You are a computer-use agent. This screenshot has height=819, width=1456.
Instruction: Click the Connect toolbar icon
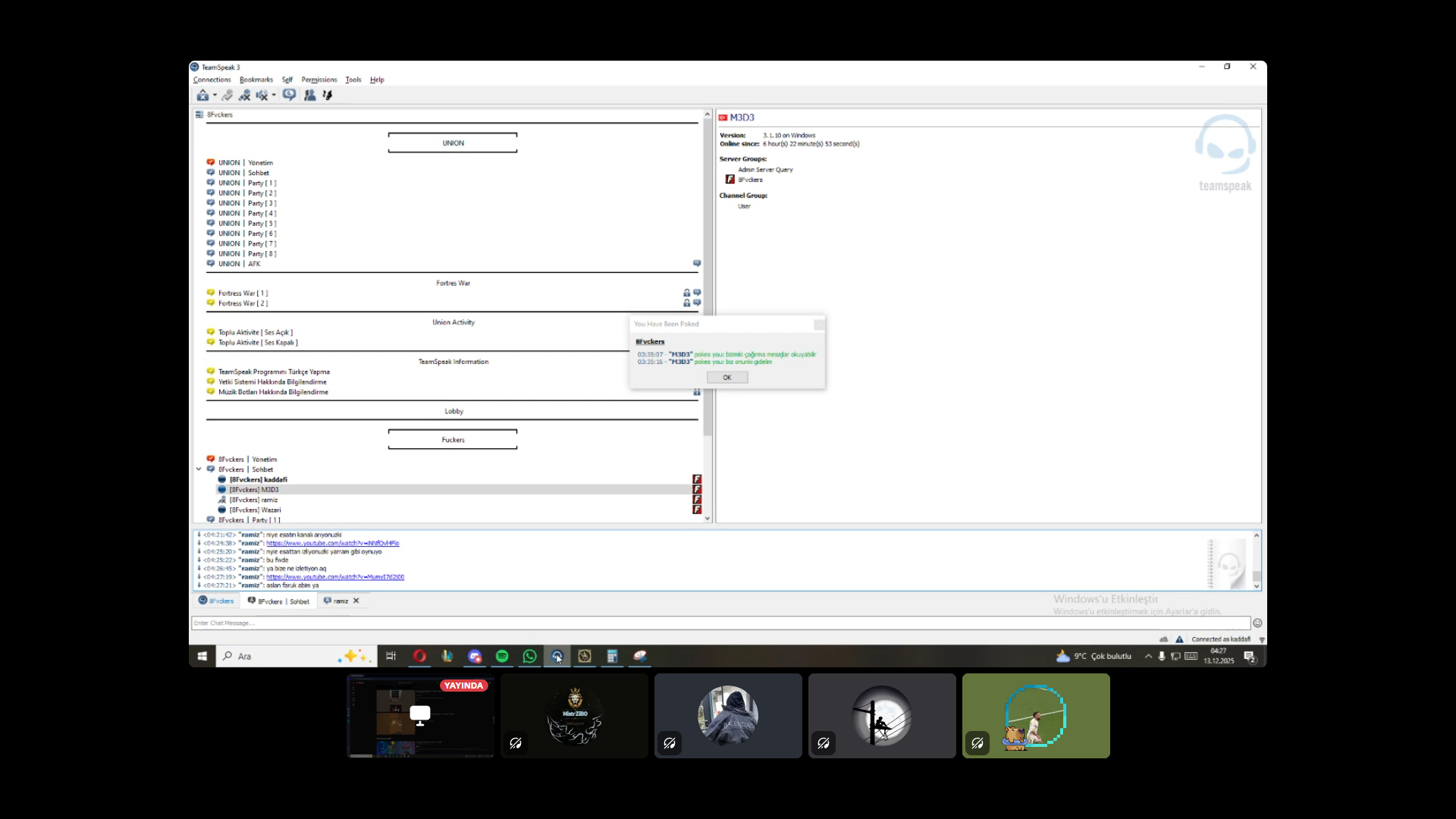tap(202, 96)
